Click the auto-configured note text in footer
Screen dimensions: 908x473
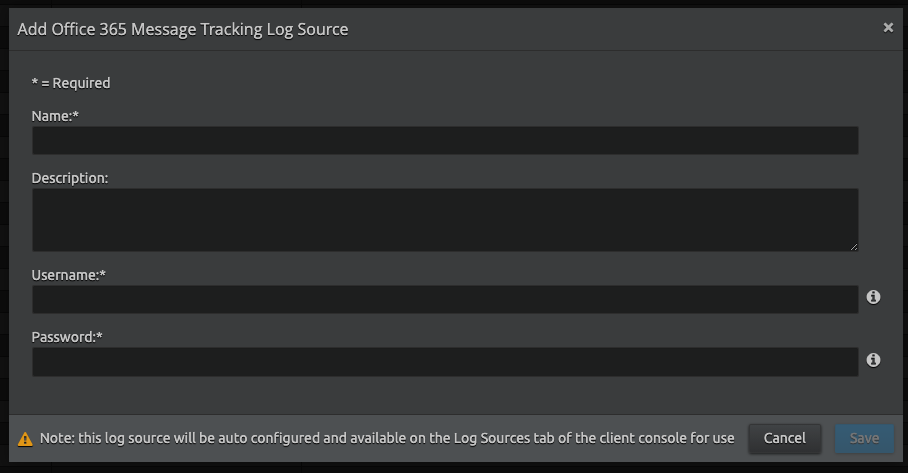(x=387, y=438)
